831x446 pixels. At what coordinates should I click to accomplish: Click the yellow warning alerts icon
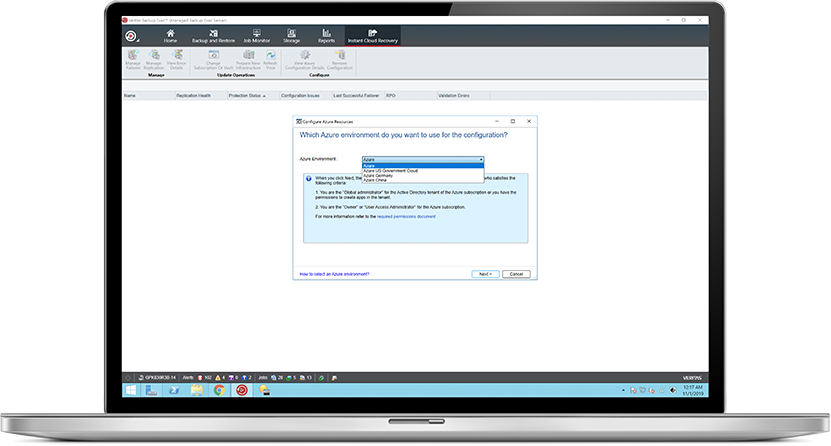[x=220, y=378]
